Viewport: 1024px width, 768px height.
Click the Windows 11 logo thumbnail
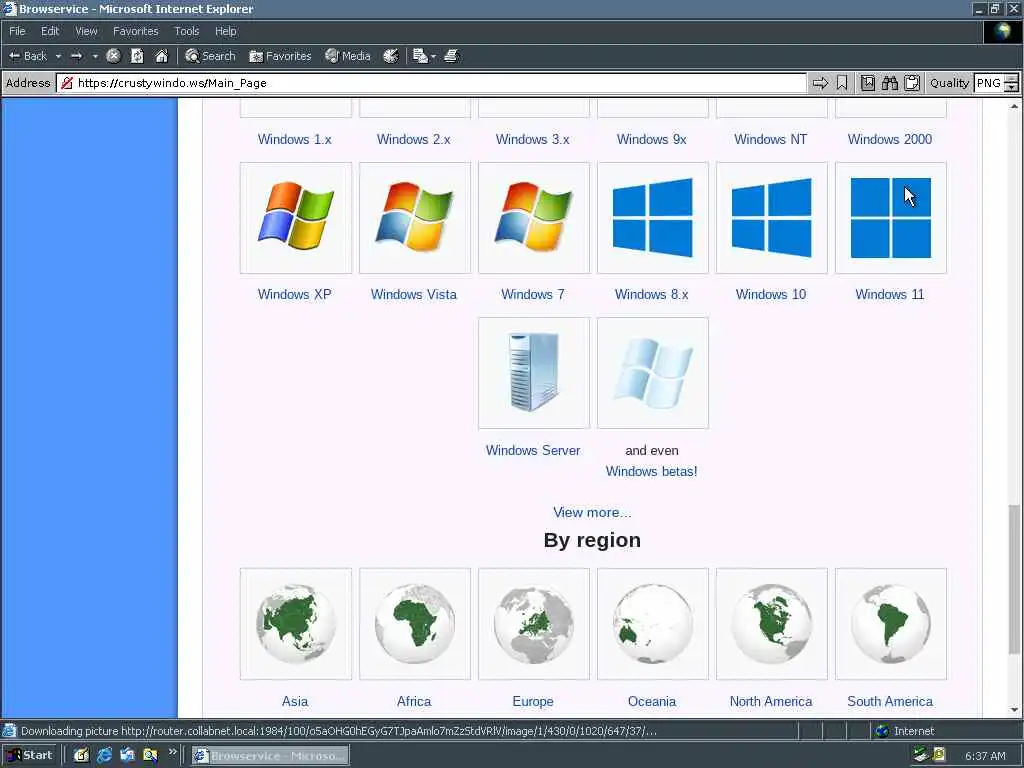click(x=891, y=218)
